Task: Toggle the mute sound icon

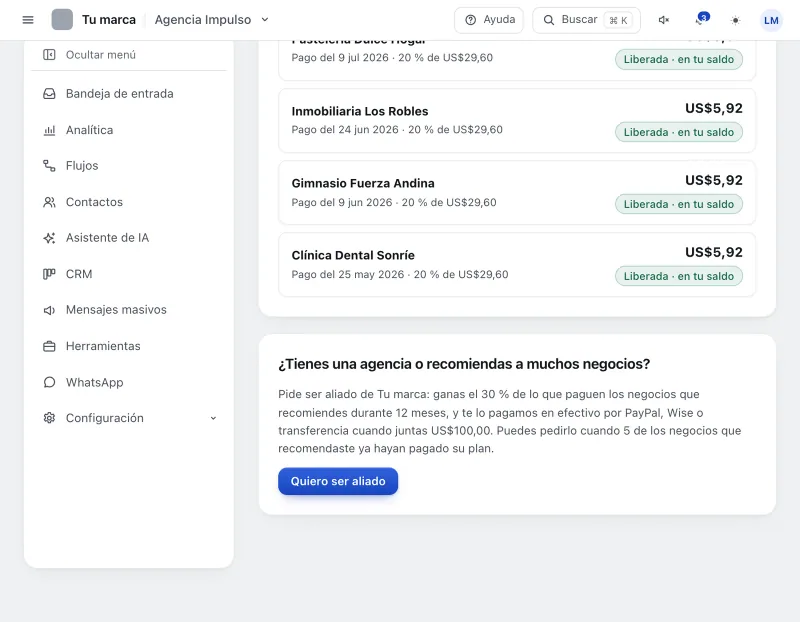Action: coord(663,20)
